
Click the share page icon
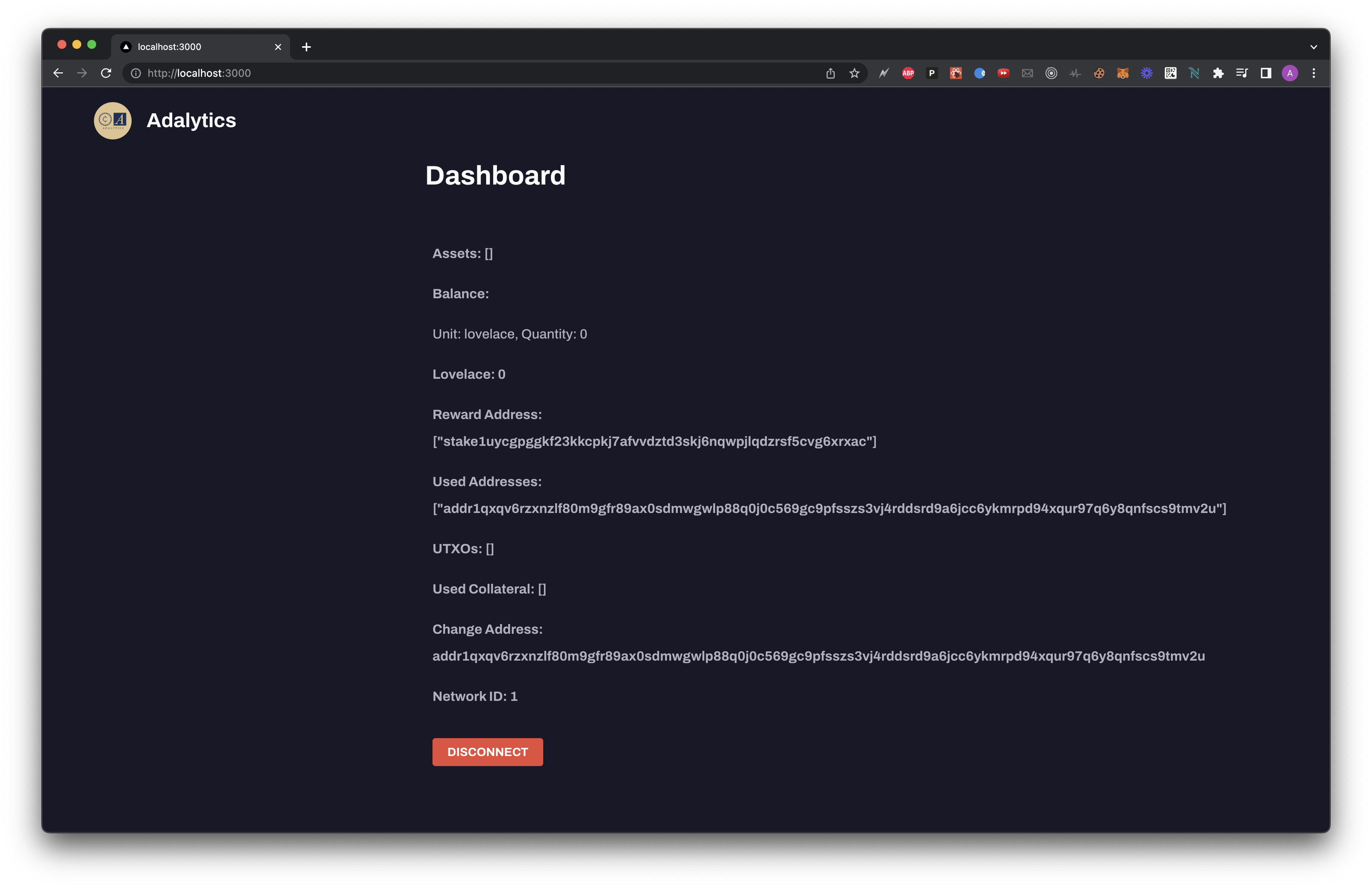coord(830,73)
